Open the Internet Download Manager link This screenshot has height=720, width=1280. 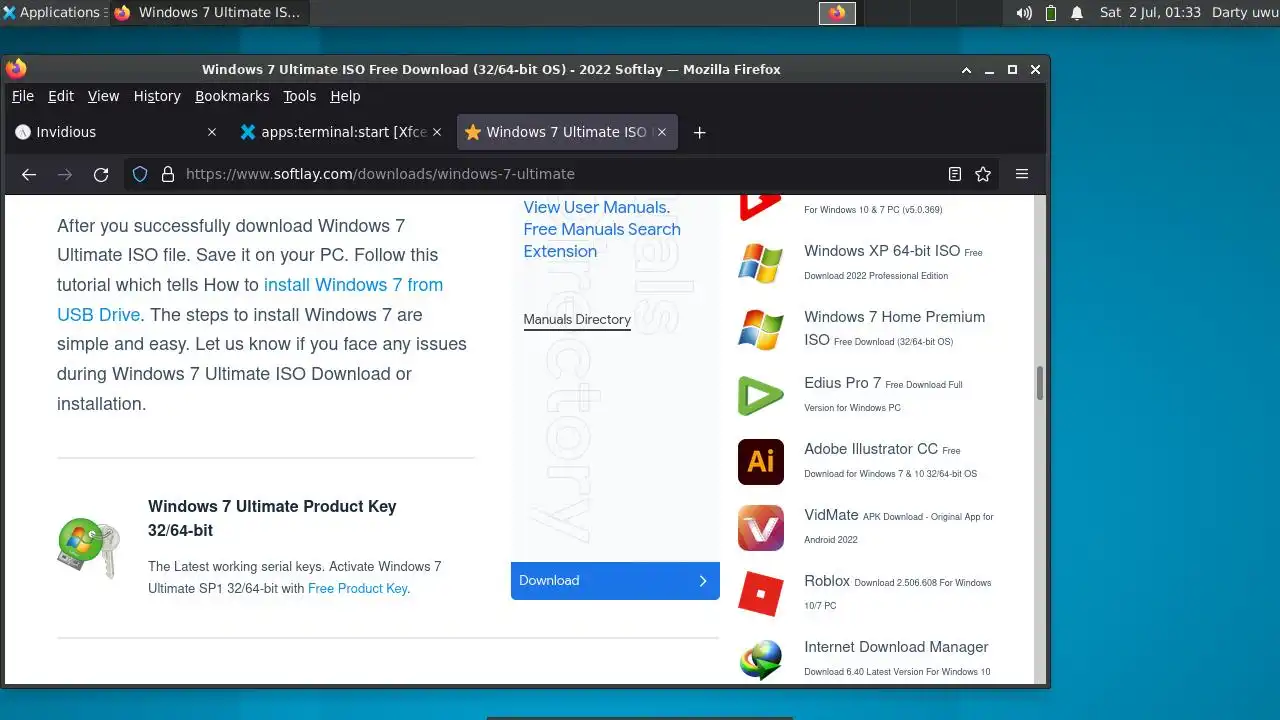point(896,647)
